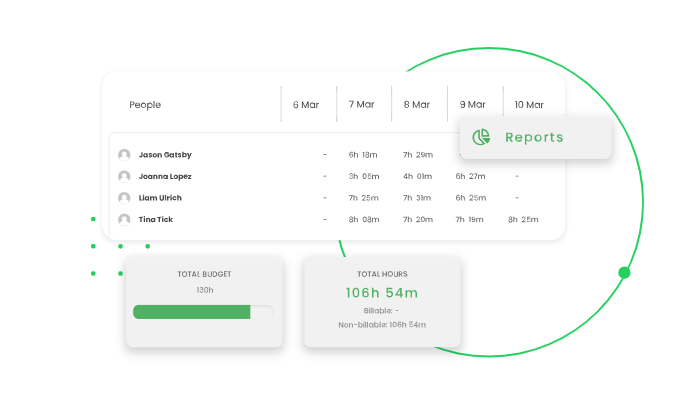
Task: Click the 10 Mar column header
Action: pyautogui.click(x=529, y=105)
